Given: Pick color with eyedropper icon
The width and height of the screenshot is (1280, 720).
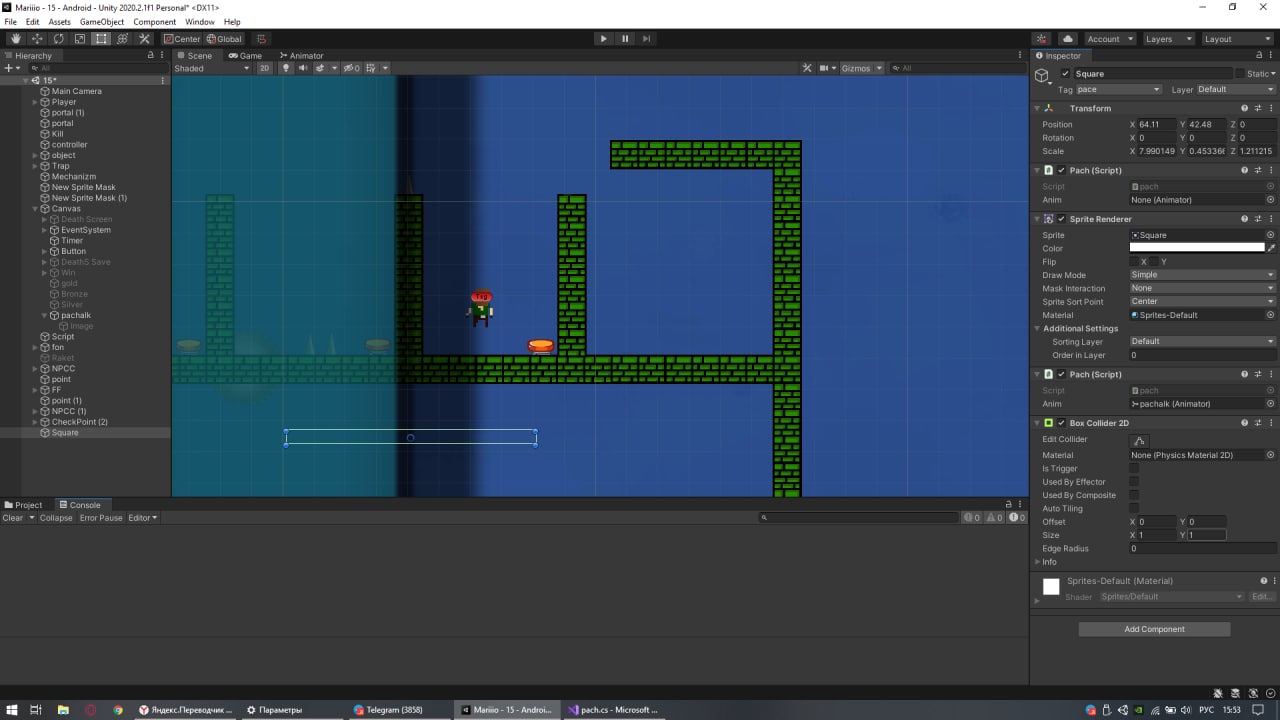Looking at the screenshot, I should click(1271, 248).
